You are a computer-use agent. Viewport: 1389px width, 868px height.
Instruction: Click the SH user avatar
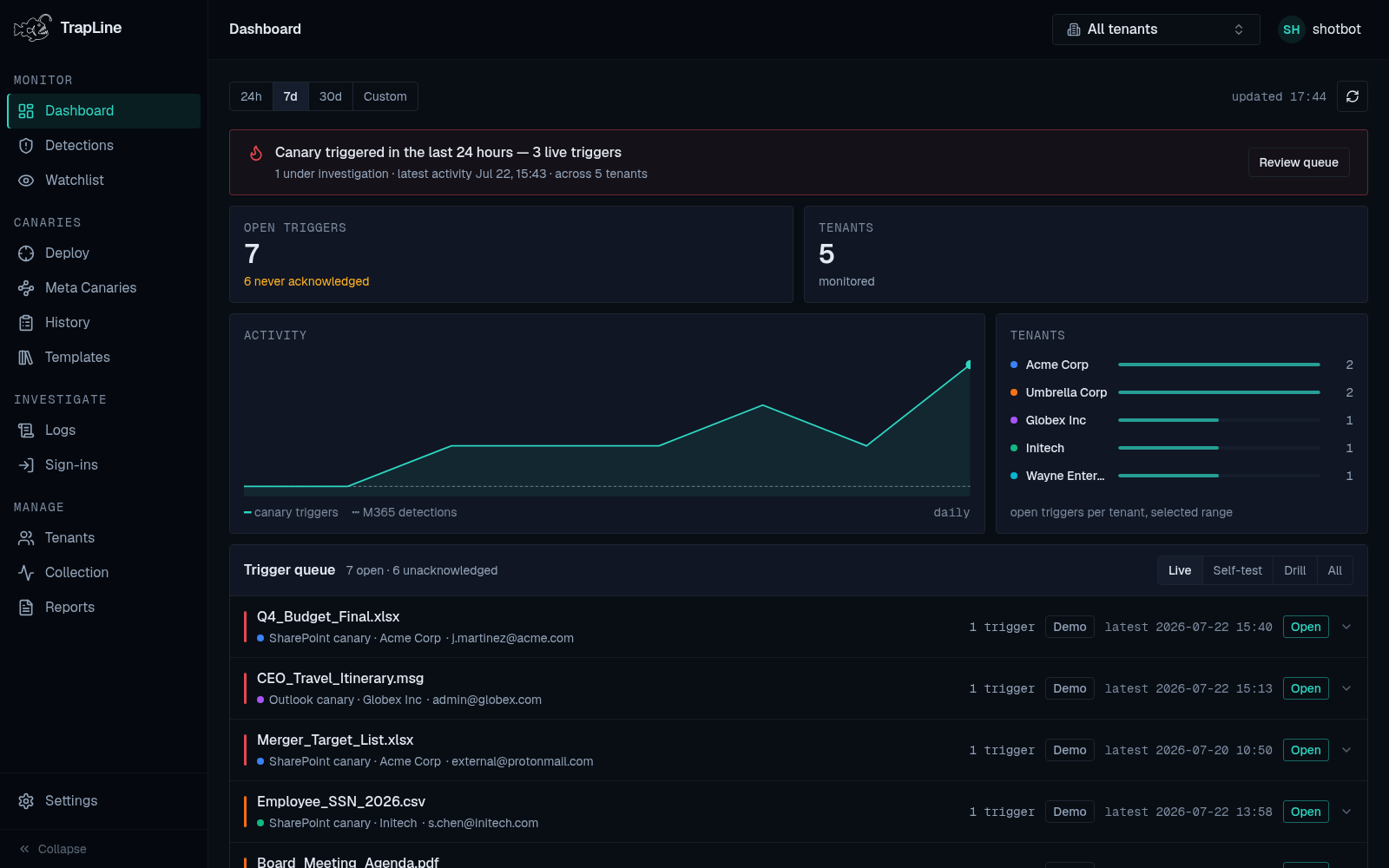[x=1292, y=30]
